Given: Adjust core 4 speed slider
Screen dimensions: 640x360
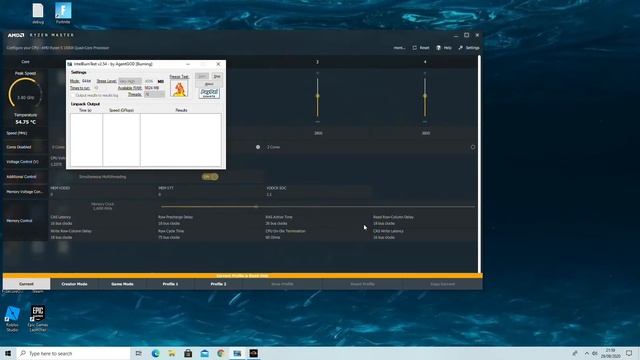Looking at the screenshot, I should click(x=425, y=96).
